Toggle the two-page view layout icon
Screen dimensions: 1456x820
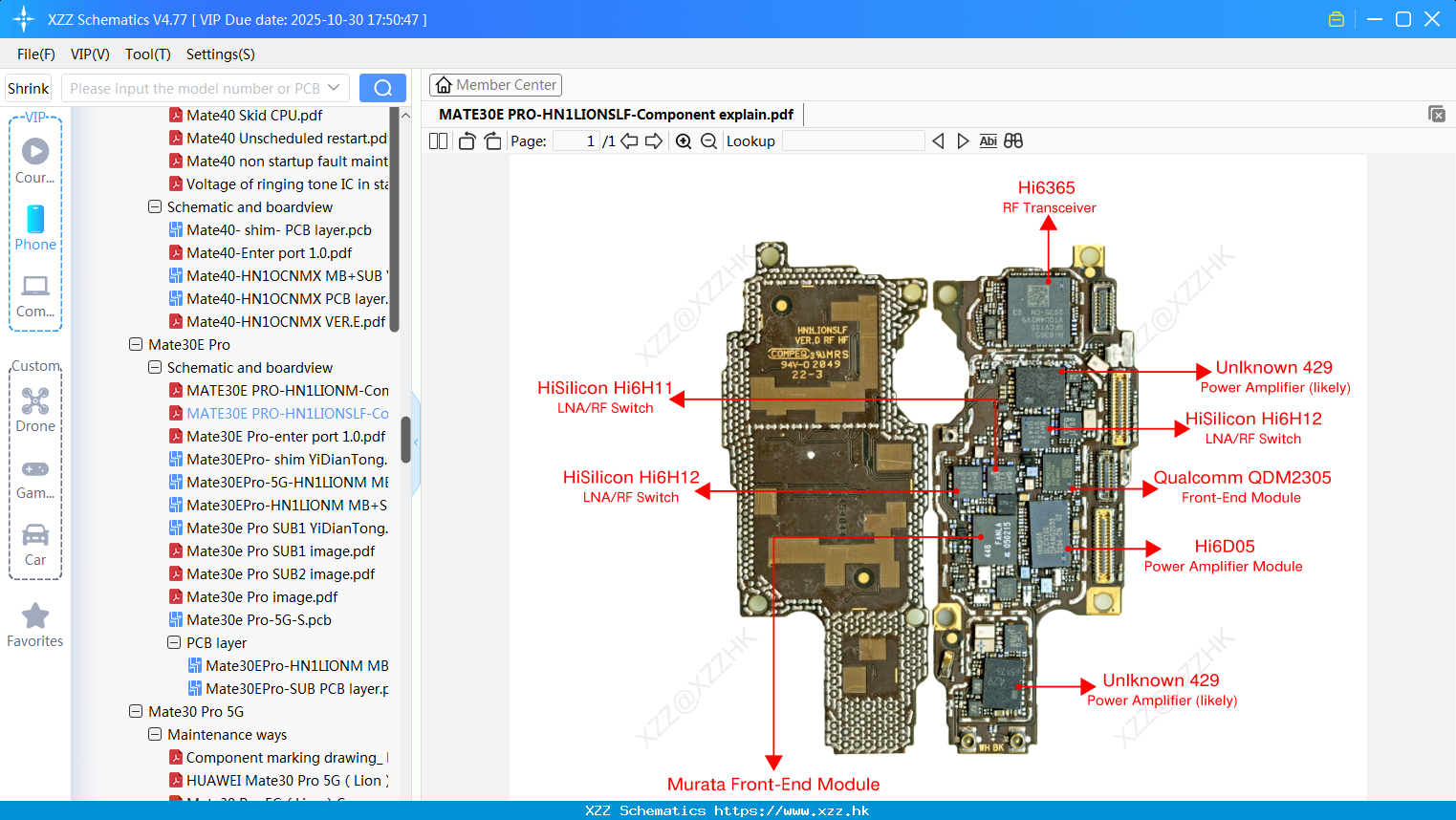(438, 140)
